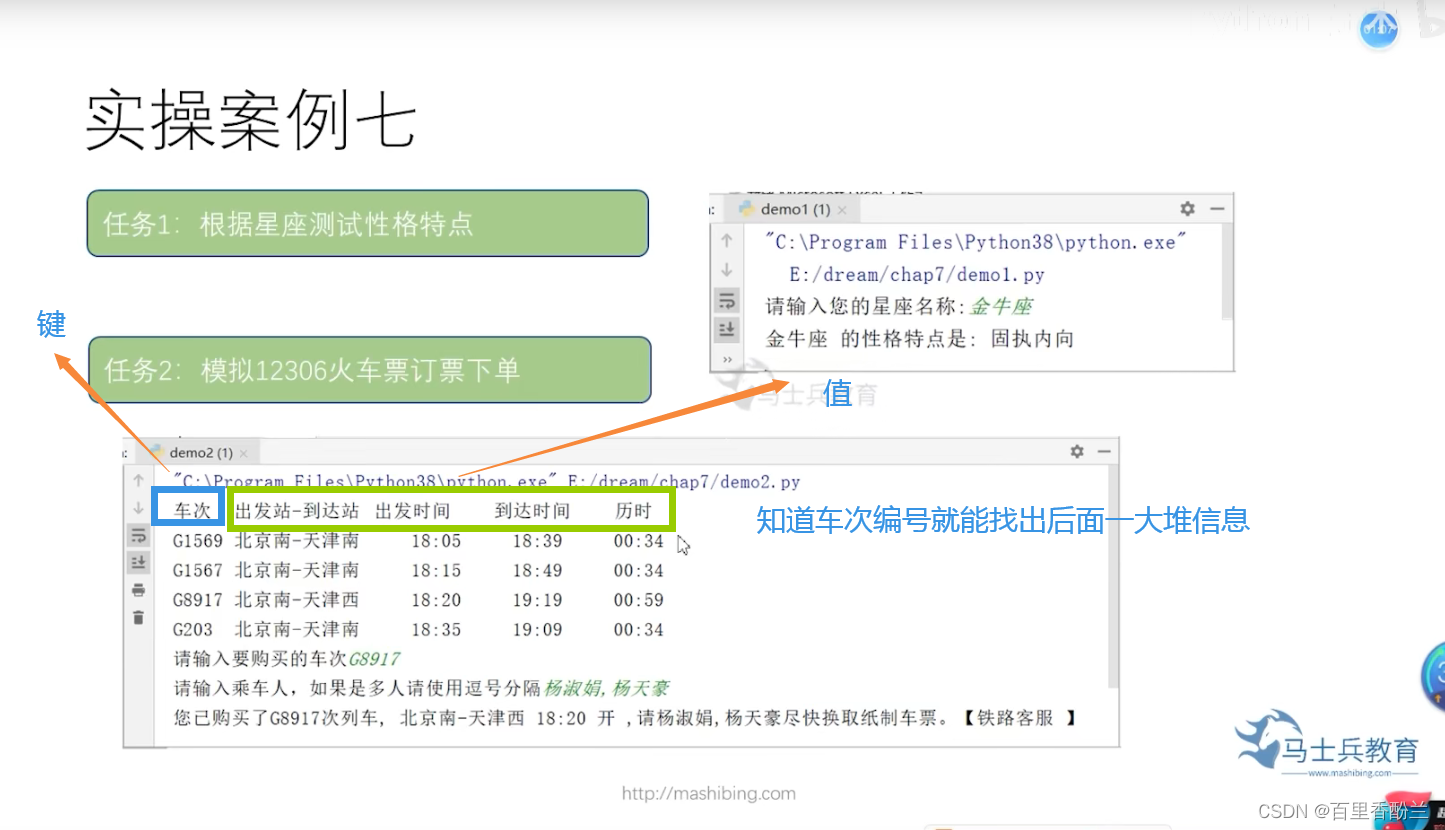Click departure time 18:05
This screenshot has height=830, width=1445.
pos(436,541)
